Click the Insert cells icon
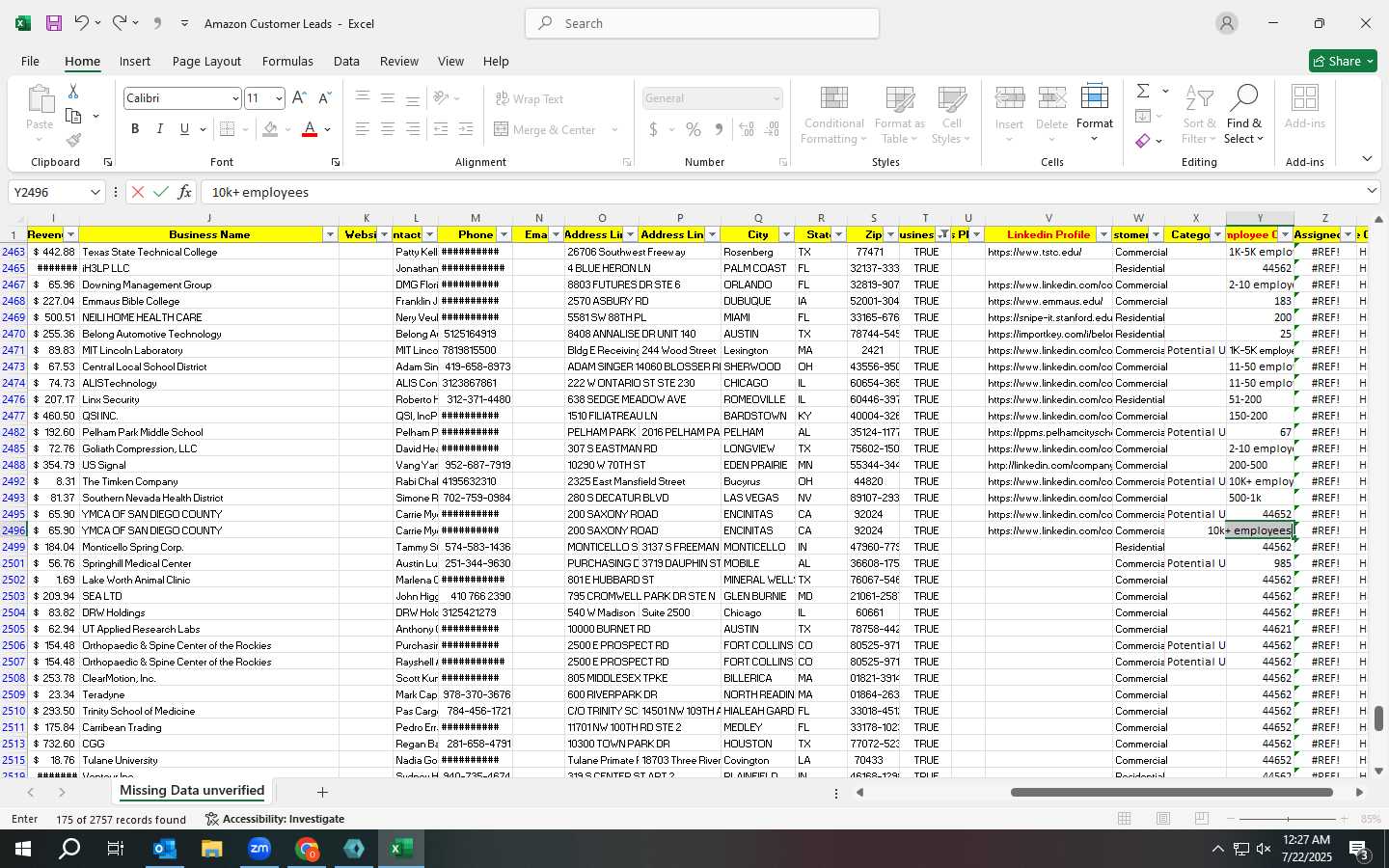This screenshot has height=868, width=1389. 1010,98
